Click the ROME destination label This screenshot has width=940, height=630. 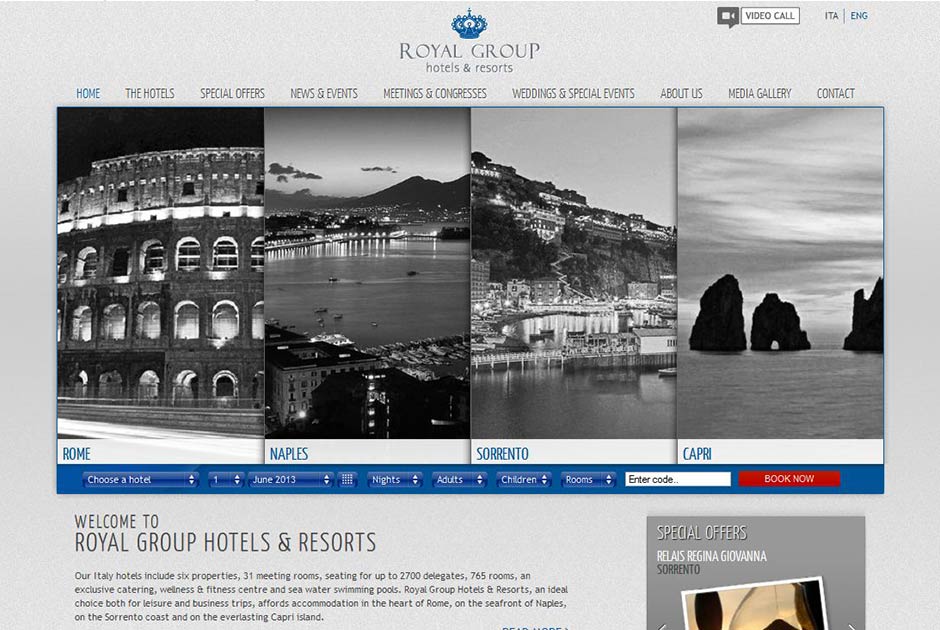77,454
